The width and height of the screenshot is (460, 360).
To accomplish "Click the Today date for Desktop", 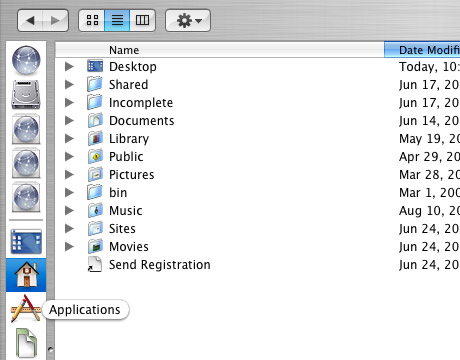I will tap(429, 67).
